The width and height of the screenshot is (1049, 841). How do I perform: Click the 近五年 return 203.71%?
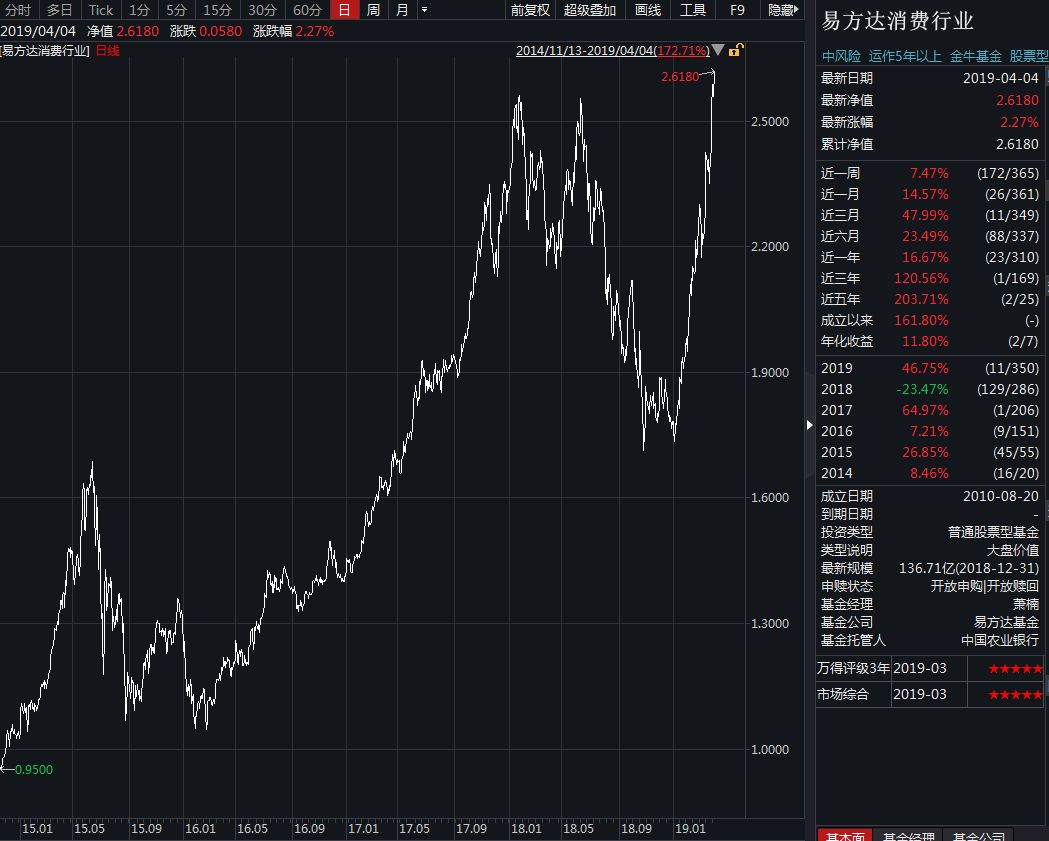coord(921,299)
